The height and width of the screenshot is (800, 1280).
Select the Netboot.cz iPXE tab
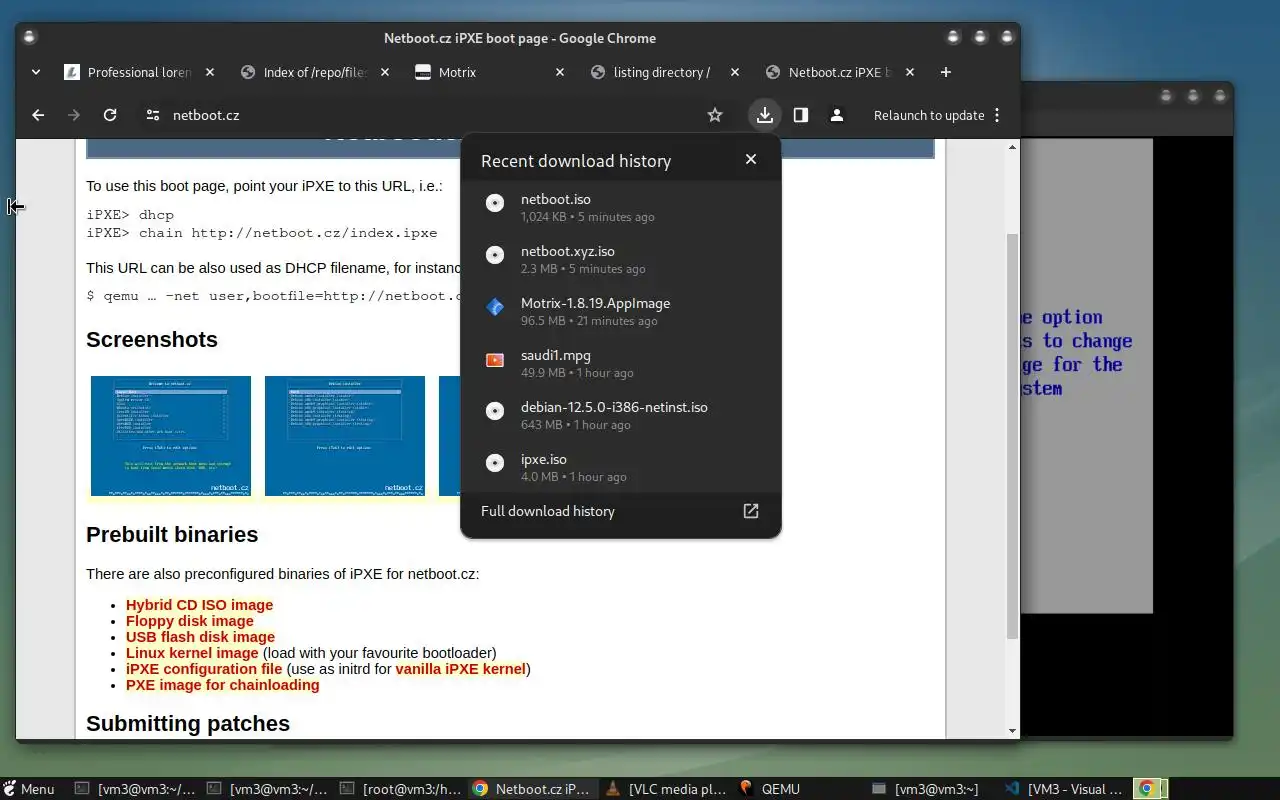(838, 72)
